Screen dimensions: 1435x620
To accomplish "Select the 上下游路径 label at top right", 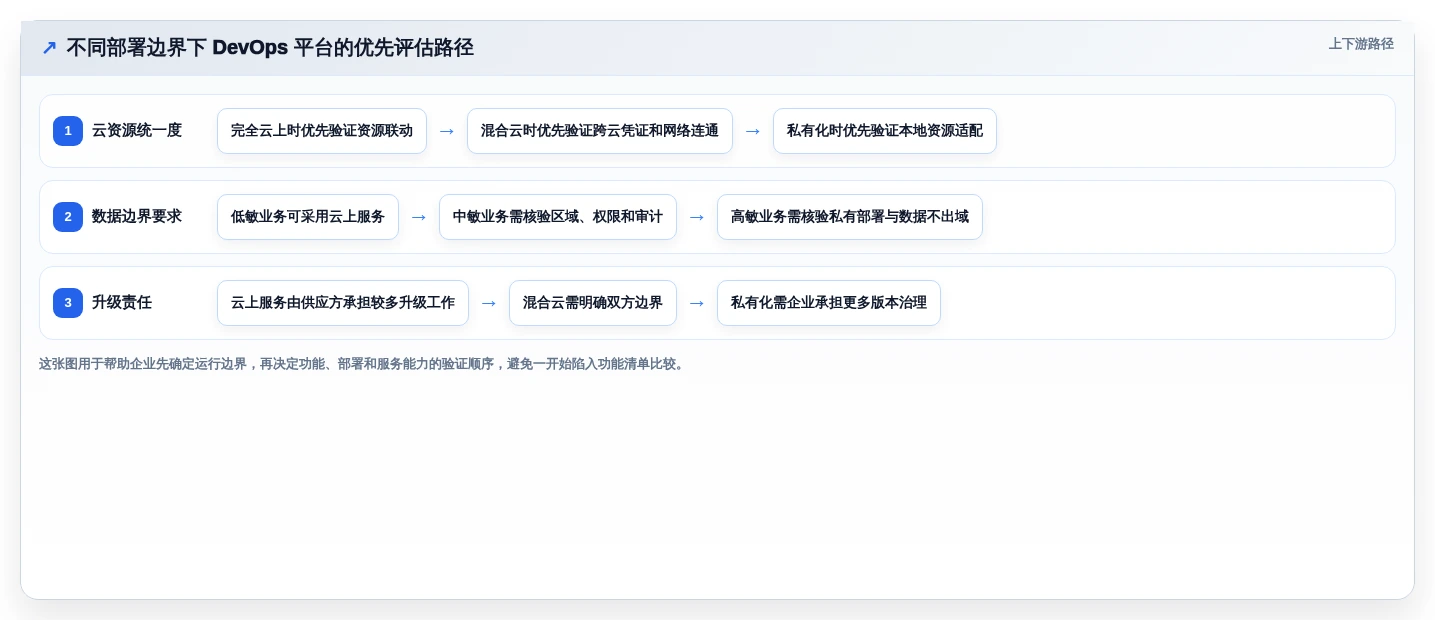I will 1361,44.
